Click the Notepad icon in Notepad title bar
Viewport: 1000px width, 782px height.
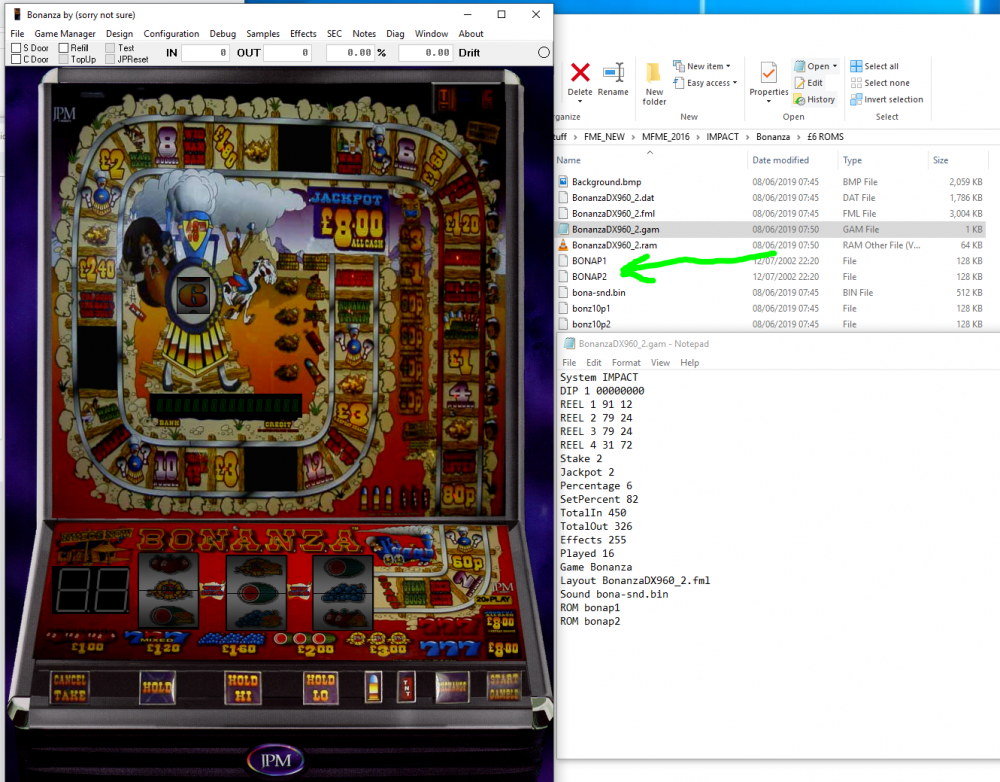(569, 343)
